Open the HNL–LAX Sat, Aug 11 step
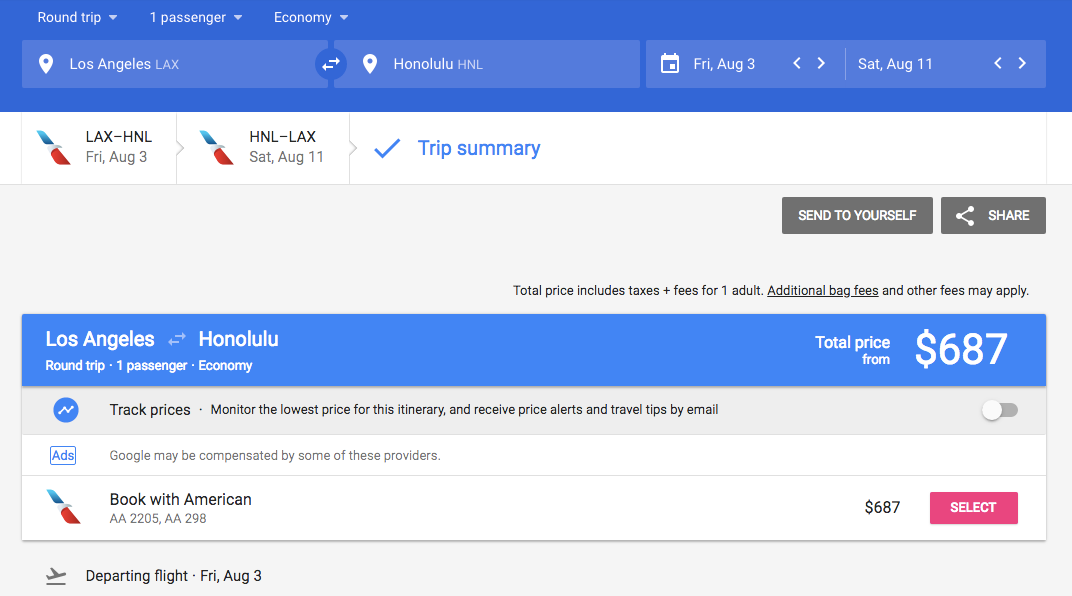1072x596 pixels. (263, 148)
